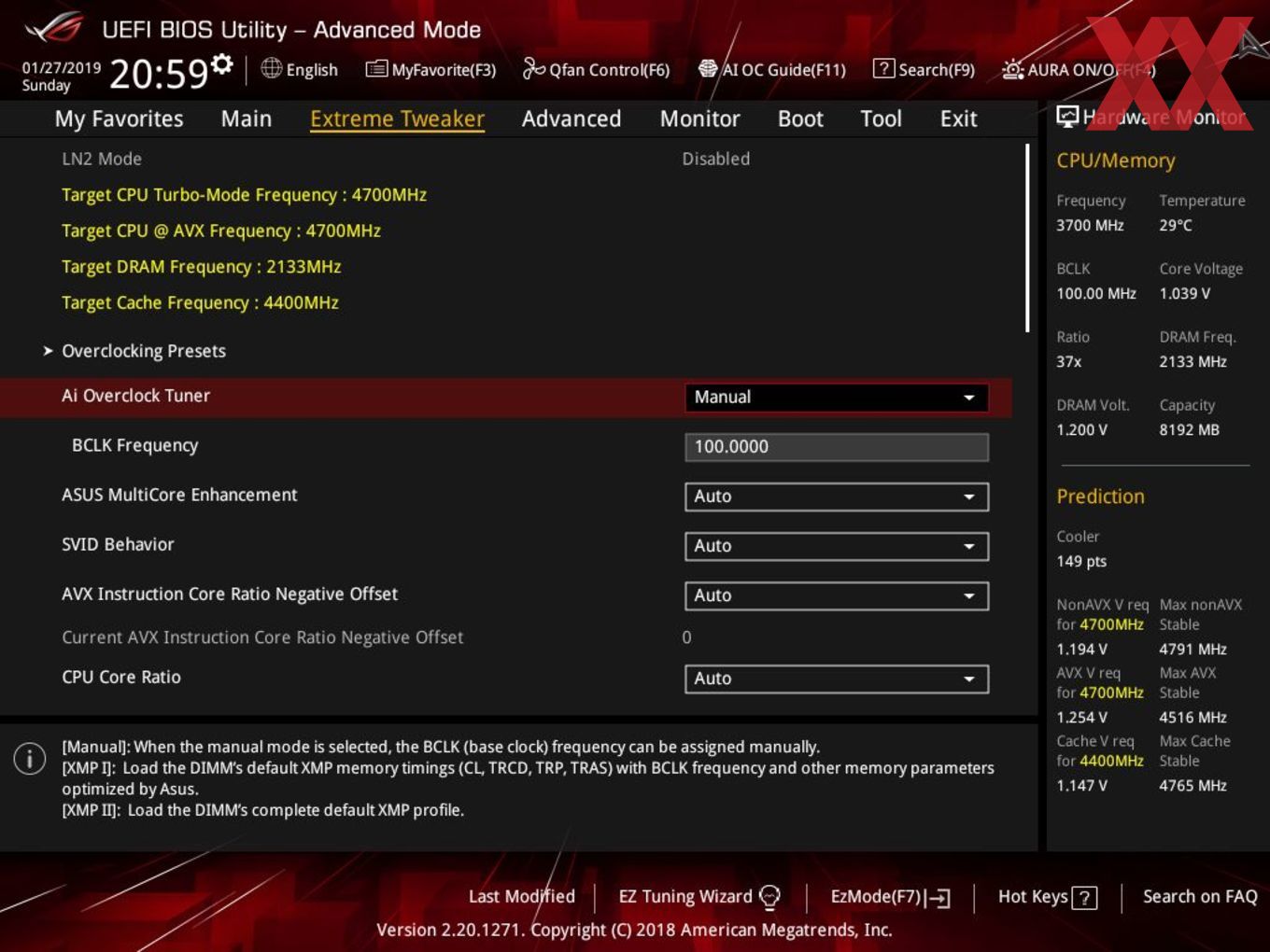Click the AURA ON/OFF light icon

(1012, 69)
